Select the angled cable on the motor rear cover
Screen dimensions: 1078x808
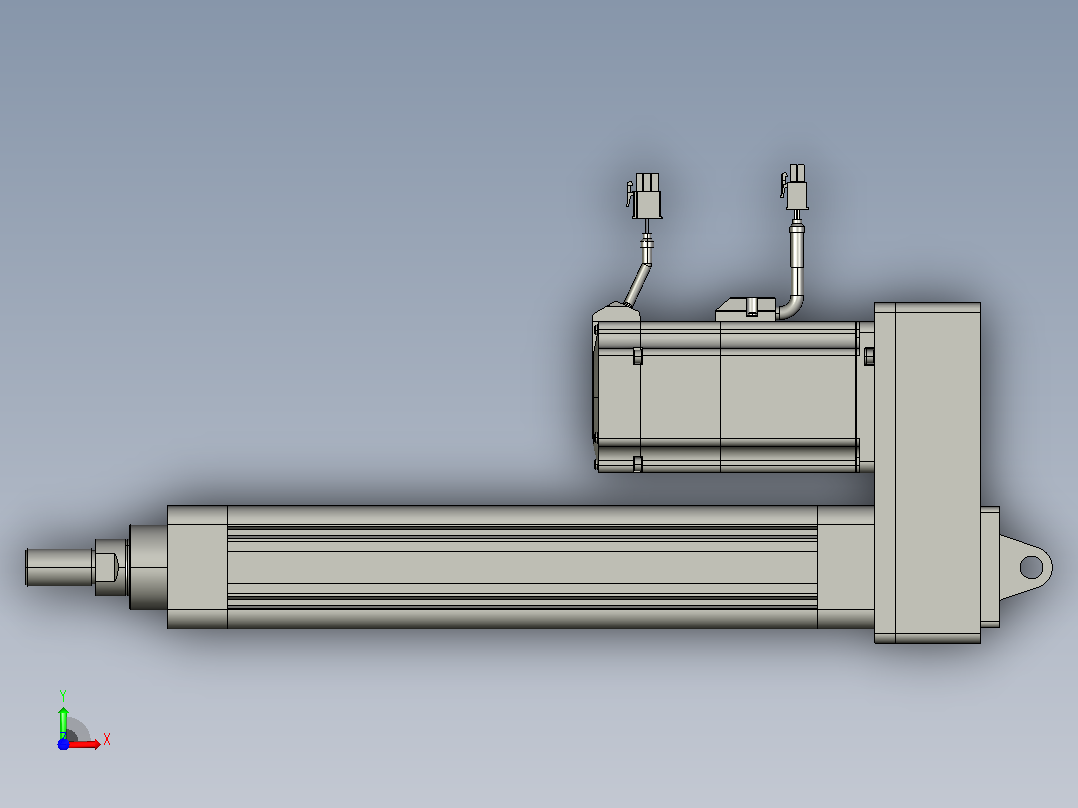[x=637, y=285]
